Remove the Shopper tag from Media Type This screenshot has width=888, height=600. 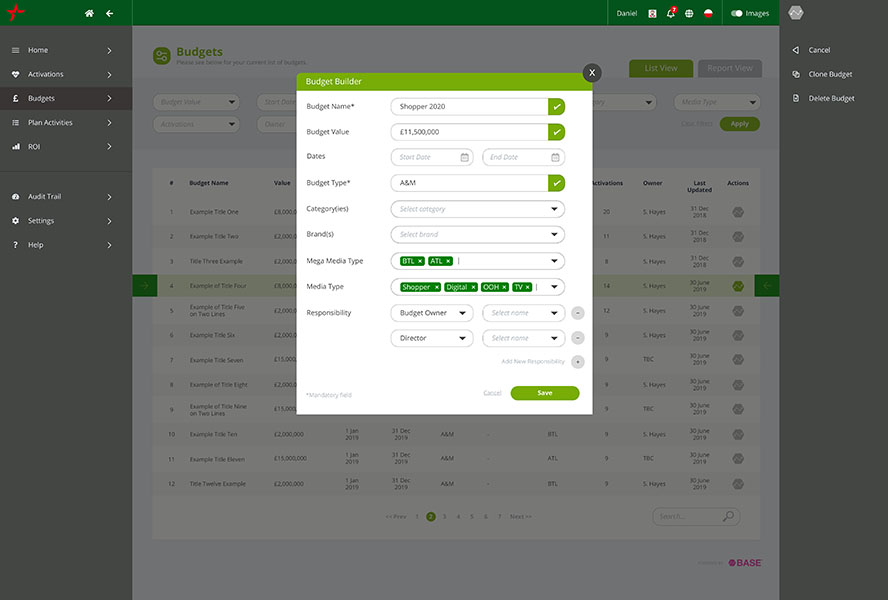[437, 287]
